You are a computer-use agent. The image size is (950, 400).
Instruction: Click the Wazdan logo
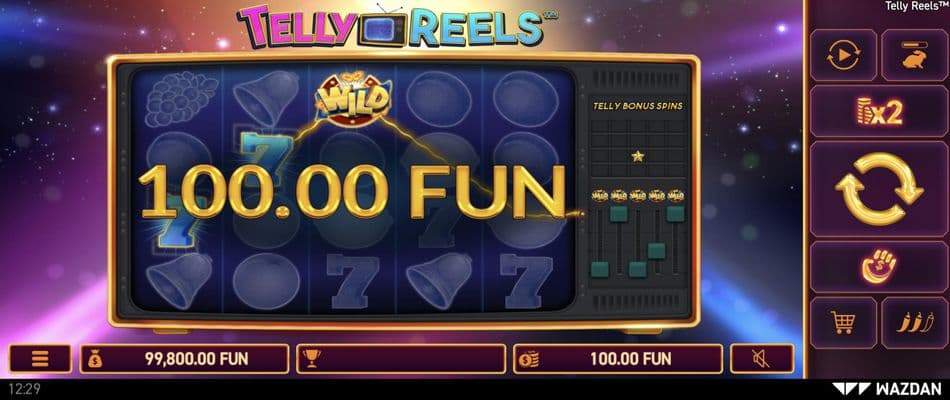click(x=888, y=388)
